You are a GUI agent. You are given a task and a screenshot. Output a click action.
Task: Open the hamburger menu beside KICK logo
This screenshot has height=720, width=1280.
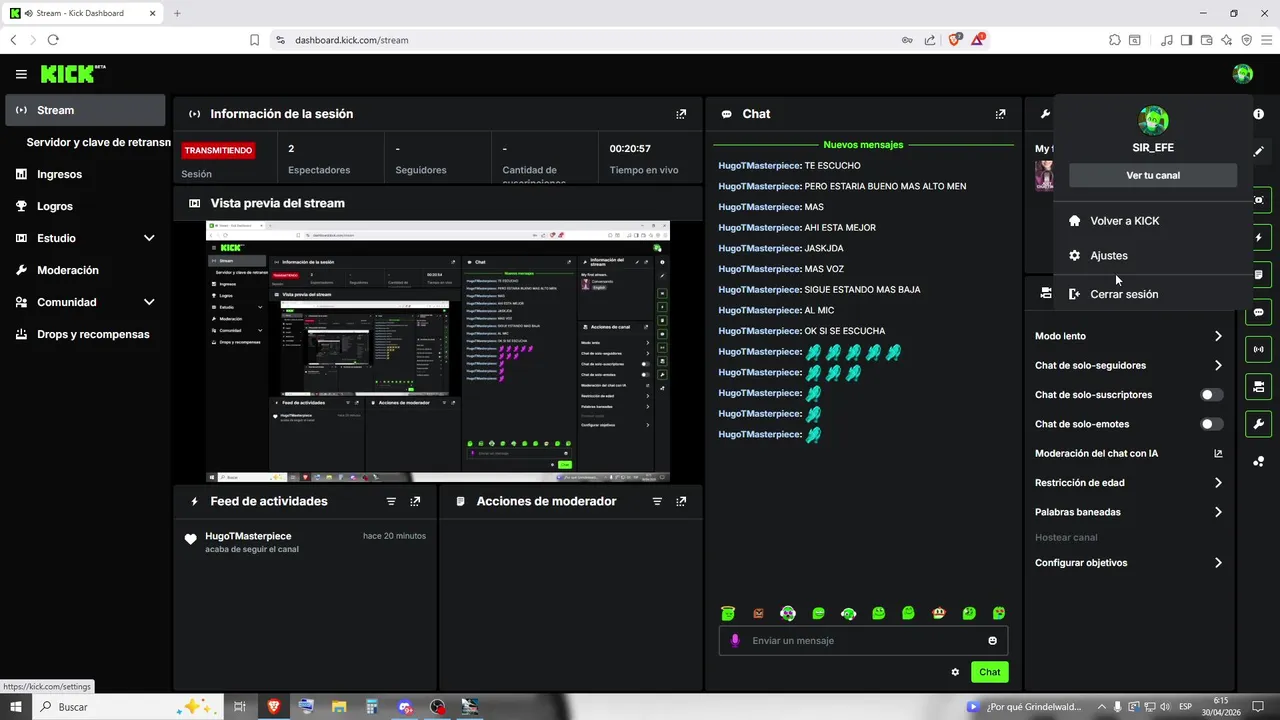pyautogui.click(x=21, y=74)
